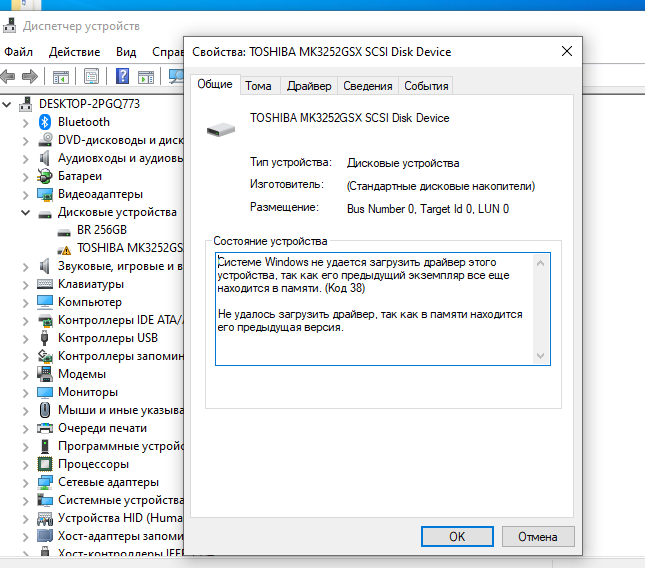
Task: Click the Bluetooth icon in device tree
Action: point(45,122)
